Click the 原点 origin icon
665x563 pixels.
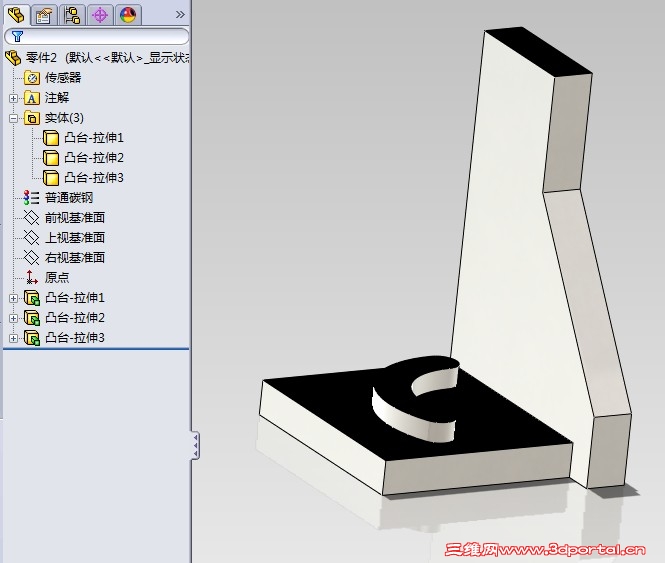point(32,277)
